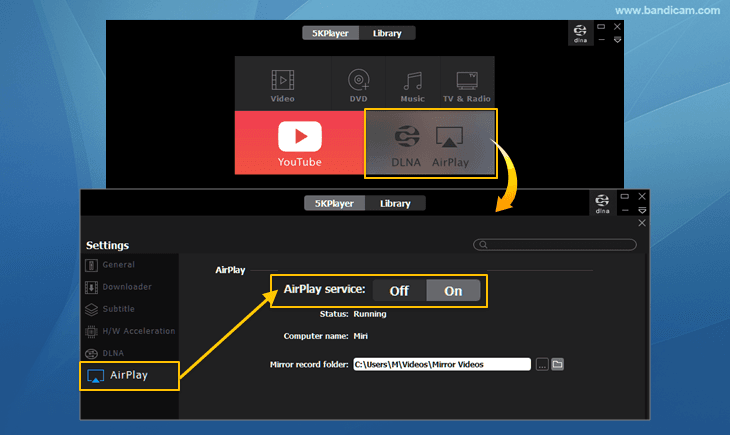This screenshot has width=730, height=435.
Task: Close the Settings panel with the X
Action: (x=642, y=223)
